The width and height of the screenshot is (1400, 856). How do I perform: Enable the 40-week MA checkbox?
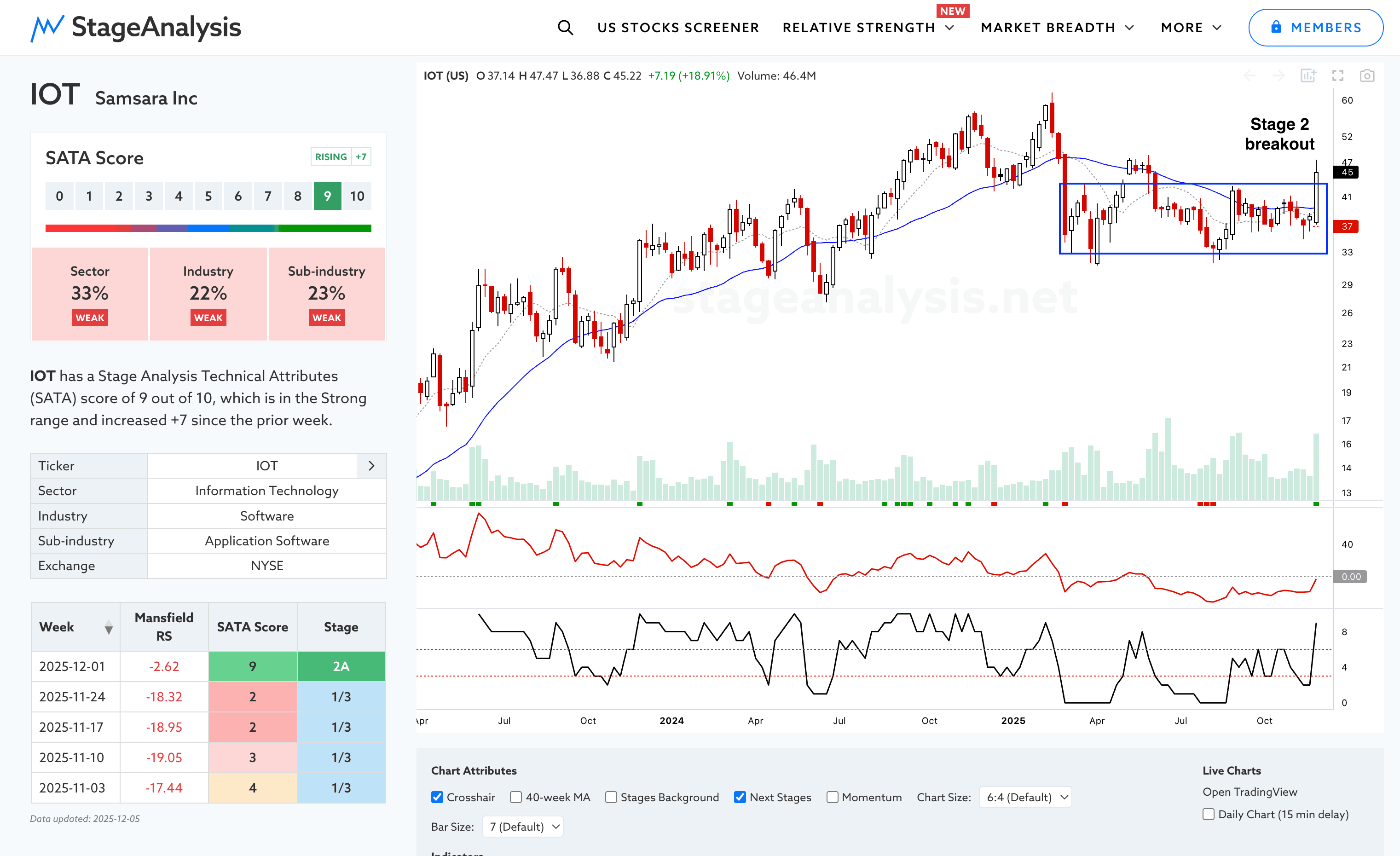point(515,797)
